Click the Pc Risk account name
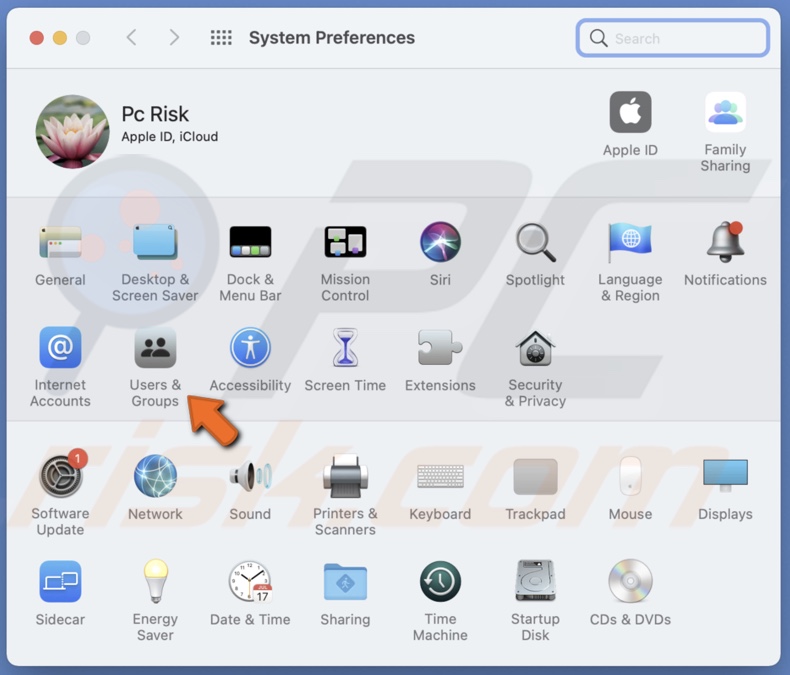 [x=155, y=114]
